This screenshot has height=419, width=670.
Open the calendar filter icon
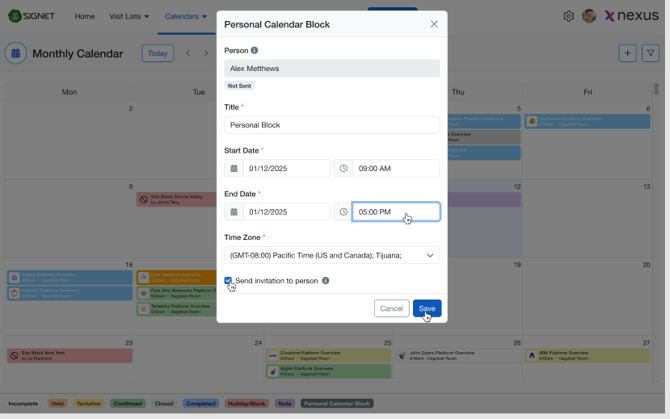tap(650, 53)
